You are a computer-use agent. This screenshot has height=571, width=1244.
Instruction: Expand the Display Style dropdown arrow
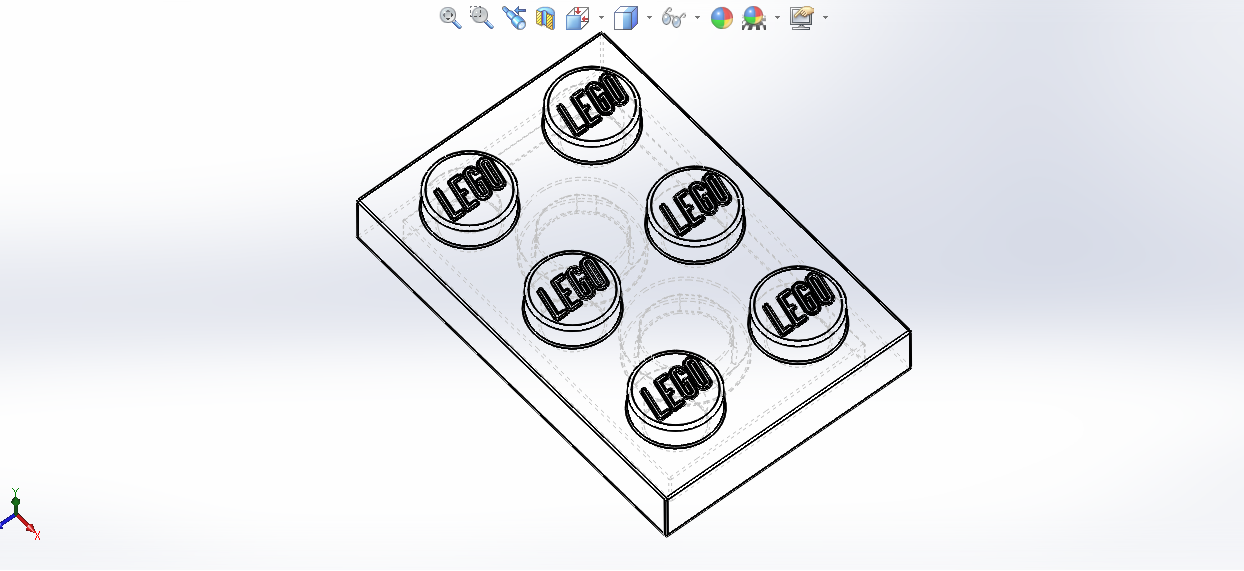coord(649,17)
